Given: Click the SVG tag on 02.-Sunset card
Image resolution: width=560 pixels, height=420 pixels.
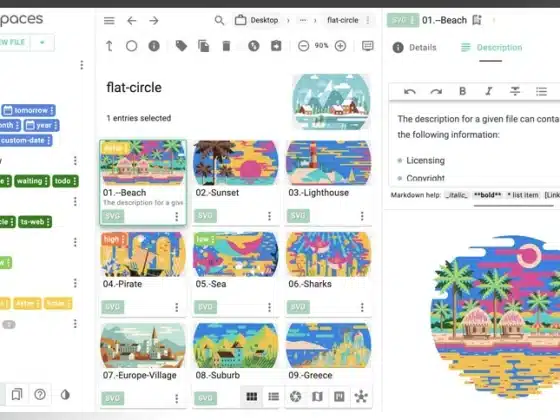Looking at the screenshot, I should [205, 216].
